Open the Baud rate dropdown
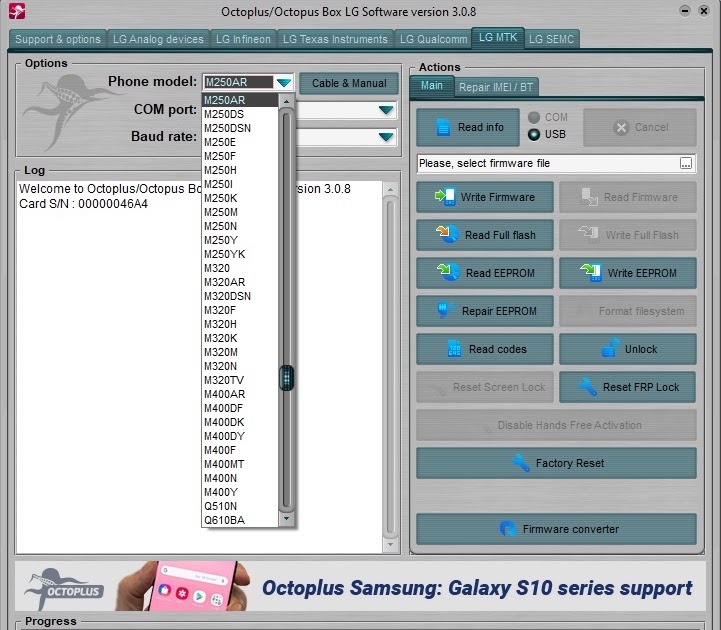 386,137
